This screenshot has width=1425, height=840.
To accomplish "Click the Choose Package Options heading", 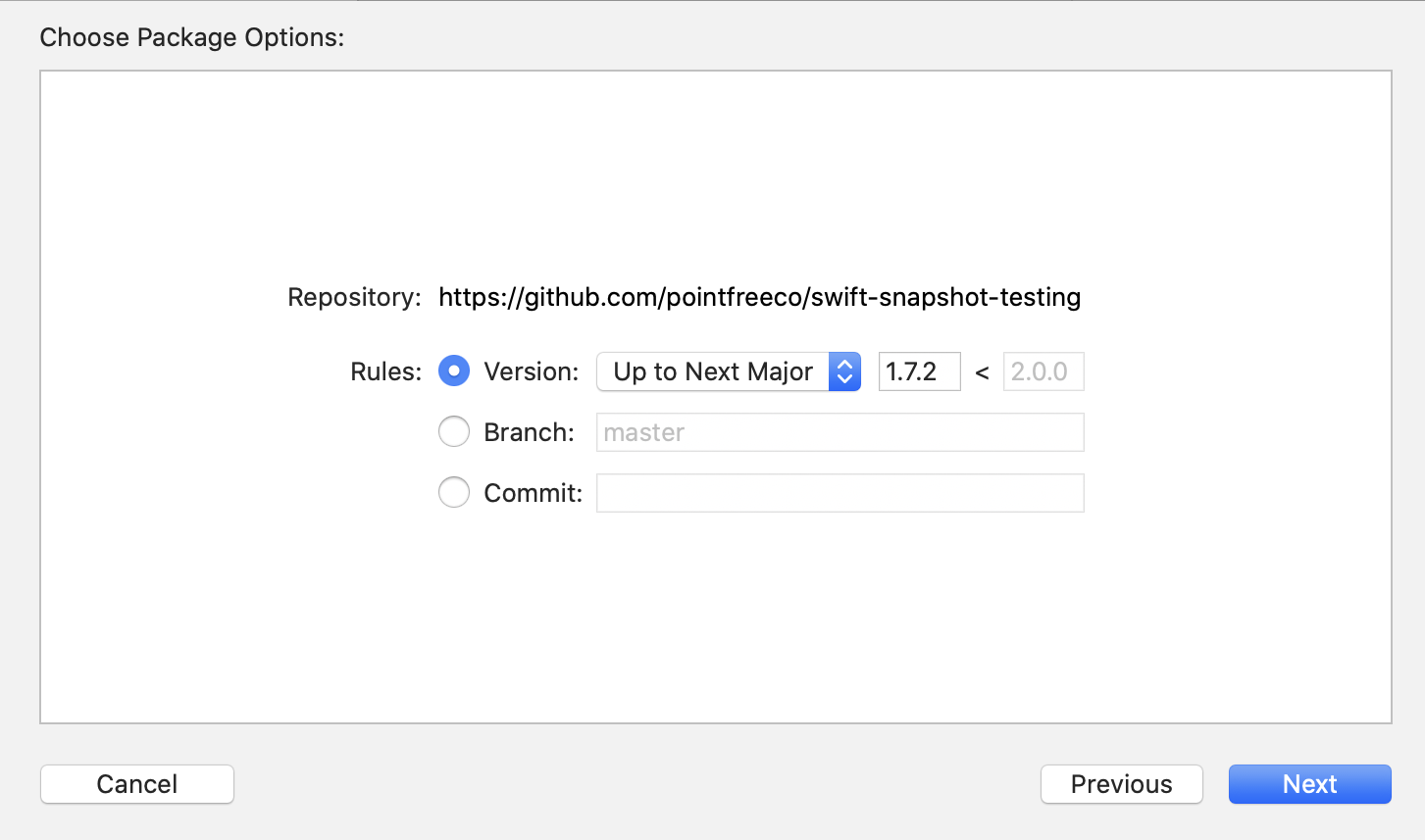I will click(x=192, y=37).
